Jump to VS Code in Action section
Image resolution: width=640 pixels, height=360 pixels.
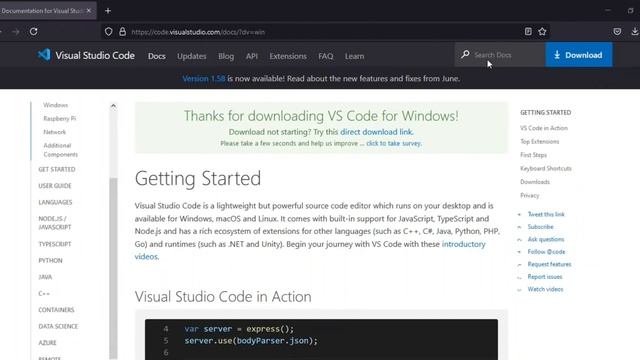pos(544,128)
